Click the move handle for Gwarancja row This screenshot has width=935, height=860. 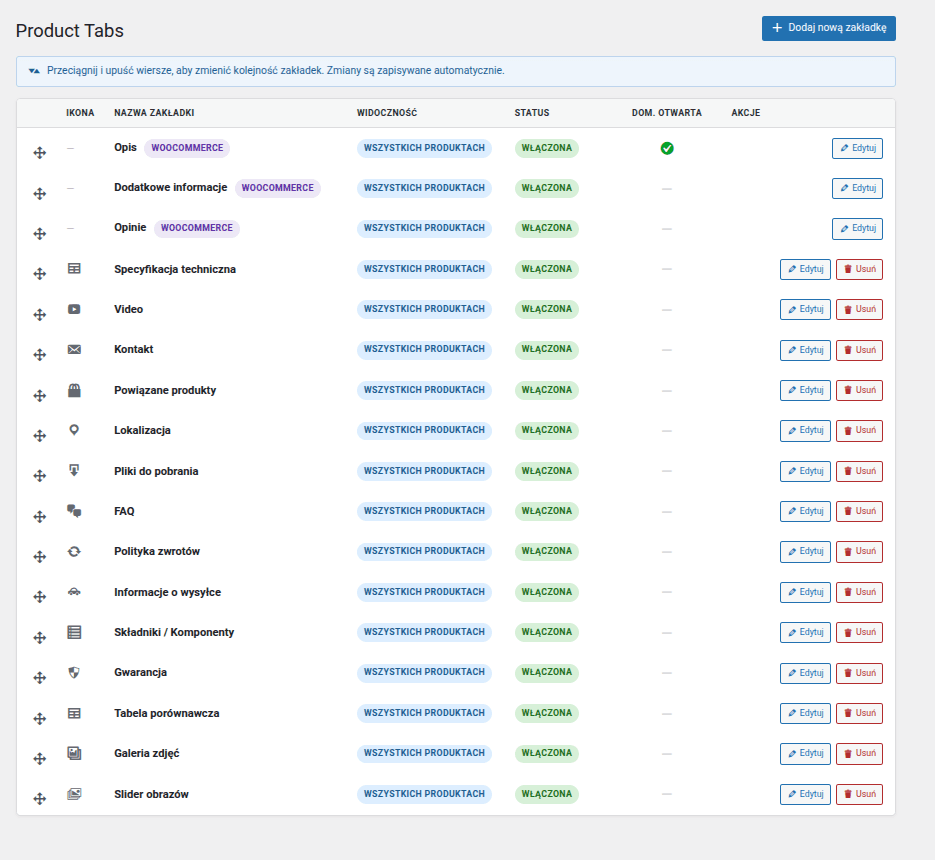[x=39, y=678]
